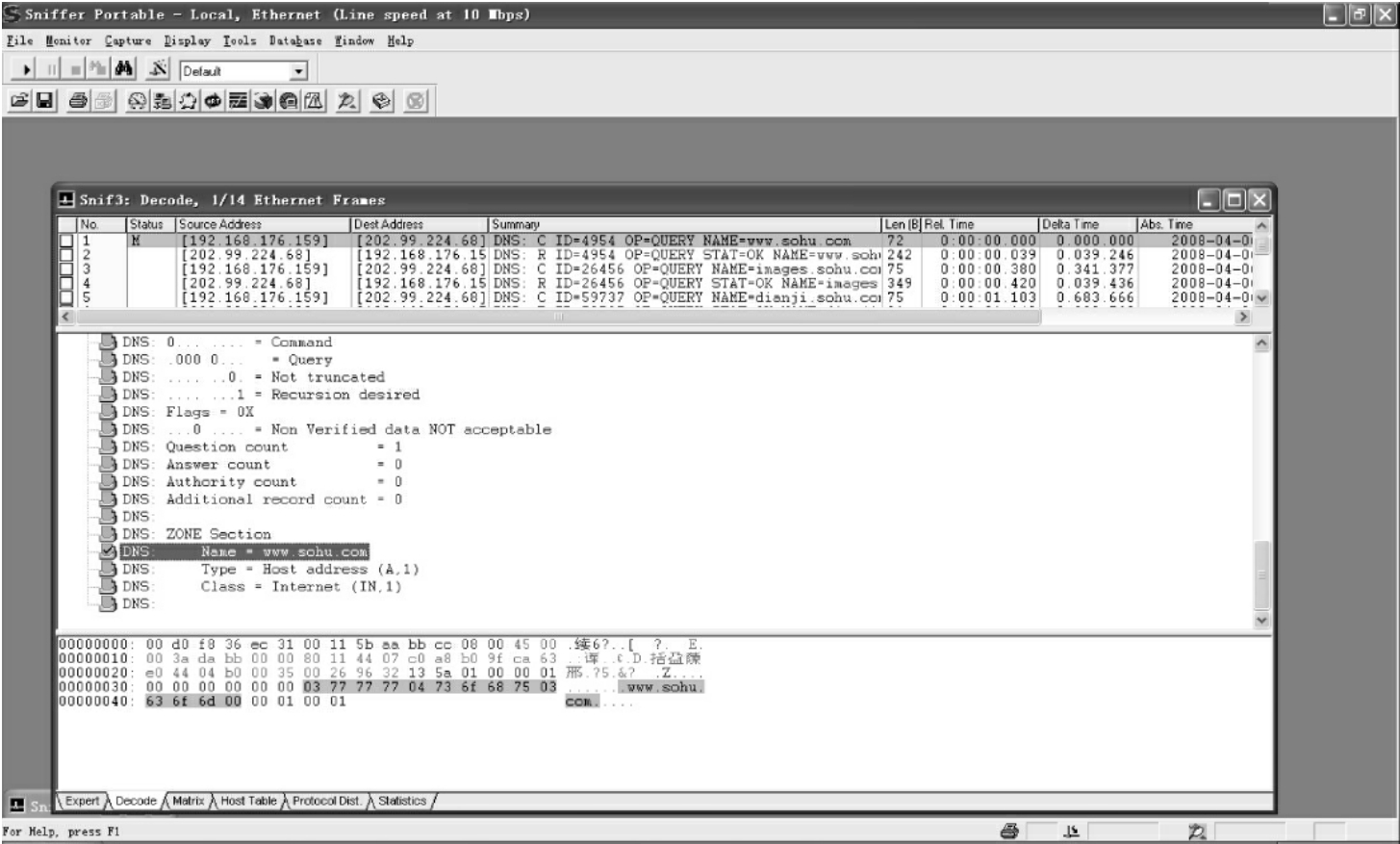Image resolution: width=1400 pixels, height=844 pixels.
Task: Uncheck the DNS Name www.sohu.com row icon
Action: coord(109,551)
